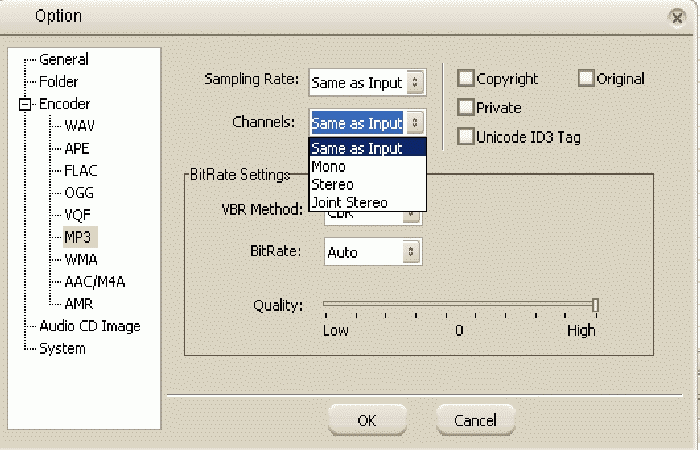Viewport: 700px width, 450px height.
Task: Open the BitRate dropdown
Action: [410, 252]
